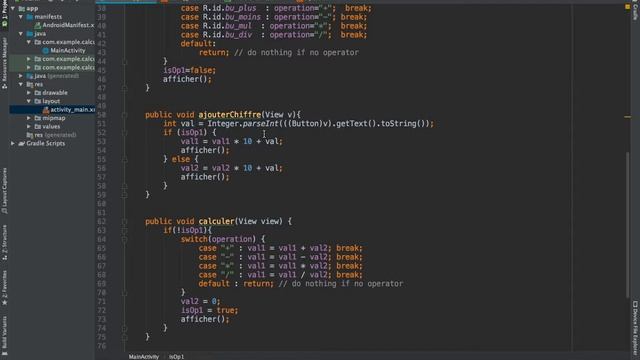Screen dimensions: 640x360
Task: Collapse the manifests folder
Action: (21, 17)
